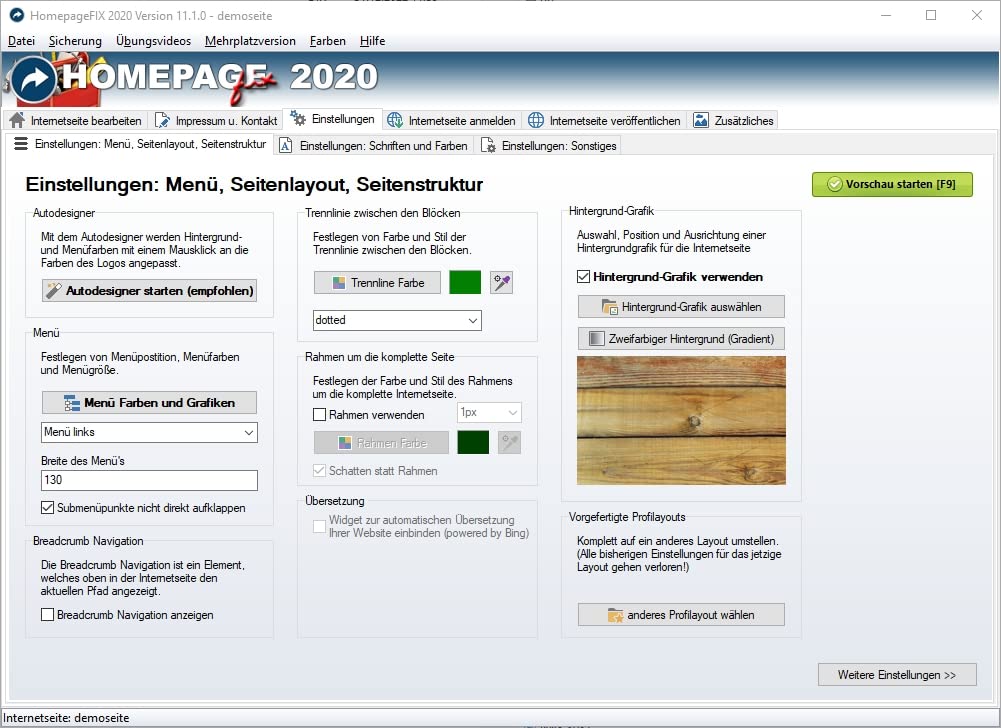Click Zweifarbiger Hintergrund (Gradient) button
Screen dimensions: 1001x728
click(x=681, y=338)
